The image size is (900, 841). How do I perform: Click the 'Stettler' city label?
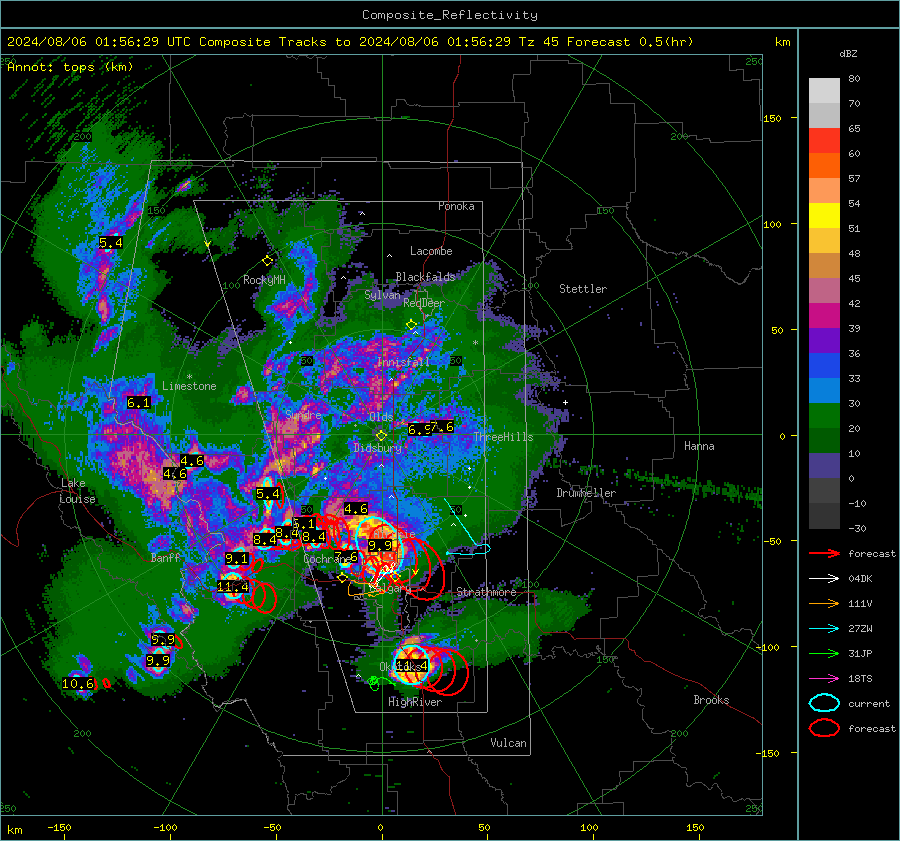coord(583,289)
